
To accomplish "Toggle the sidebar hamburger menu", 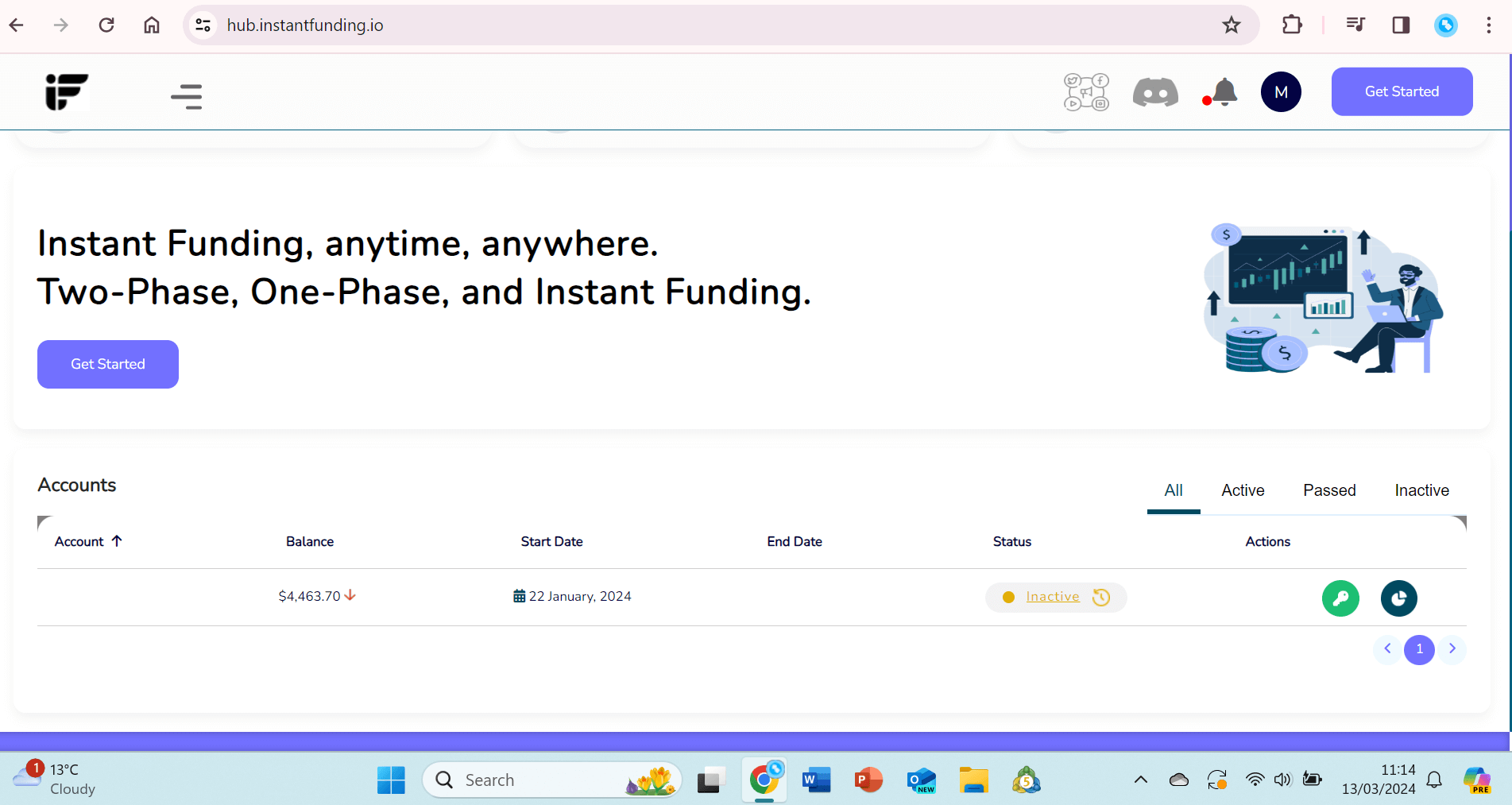I will pos(187,96).
